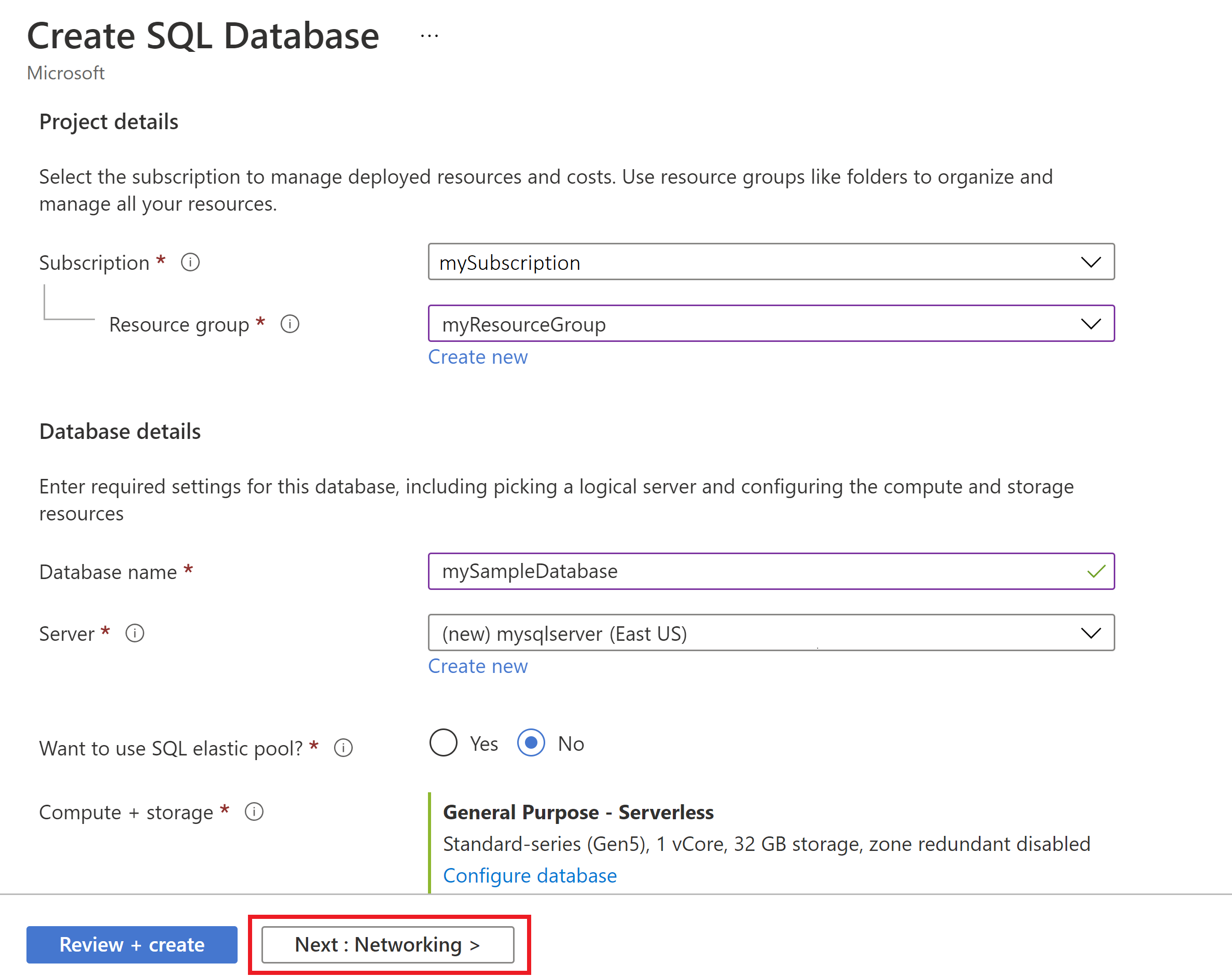
Task: Open Configure database link
Action: 530,875
